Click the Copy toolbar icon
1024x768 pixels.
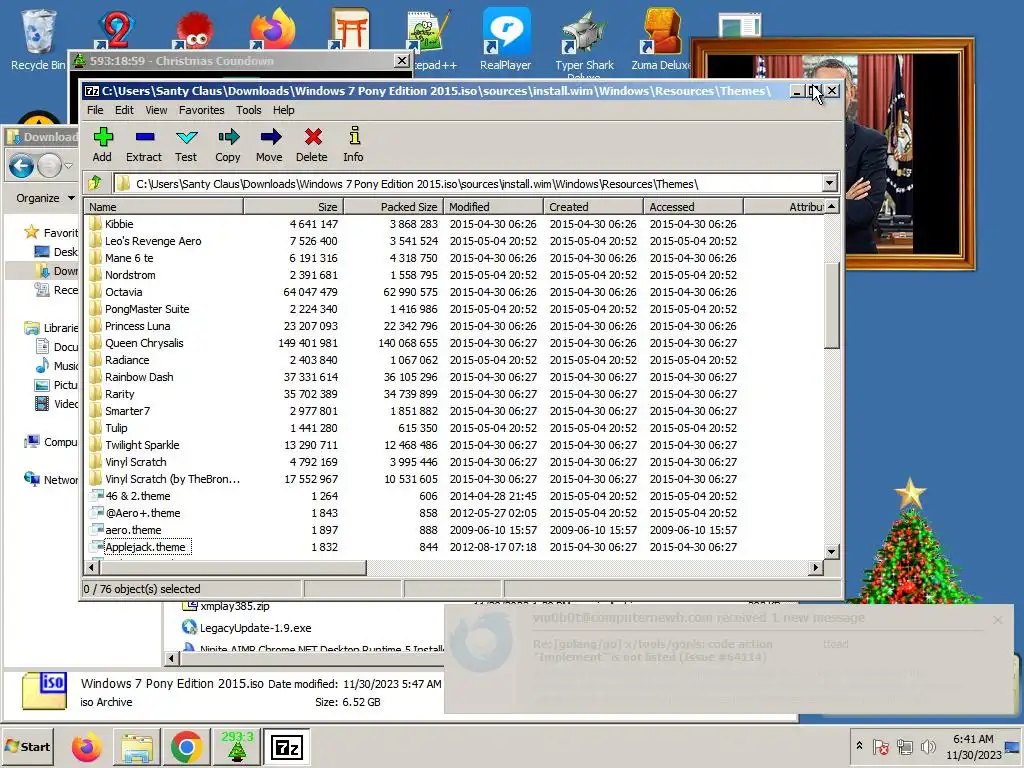(228, 144)
